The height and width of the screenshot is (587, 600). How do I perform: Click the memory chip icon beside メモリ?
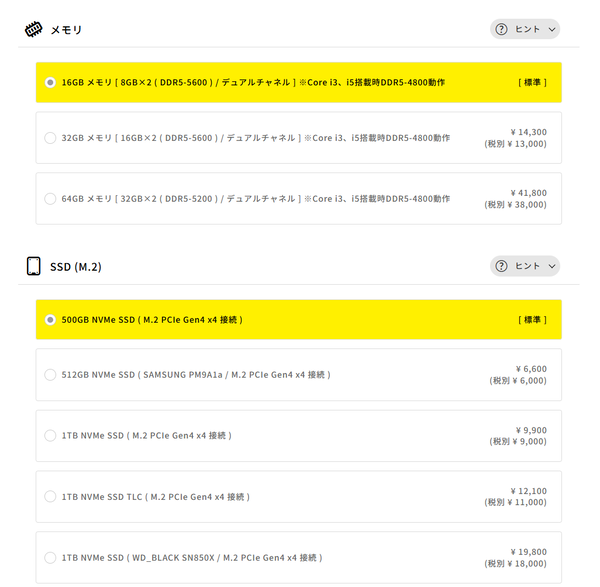(34, 29)
